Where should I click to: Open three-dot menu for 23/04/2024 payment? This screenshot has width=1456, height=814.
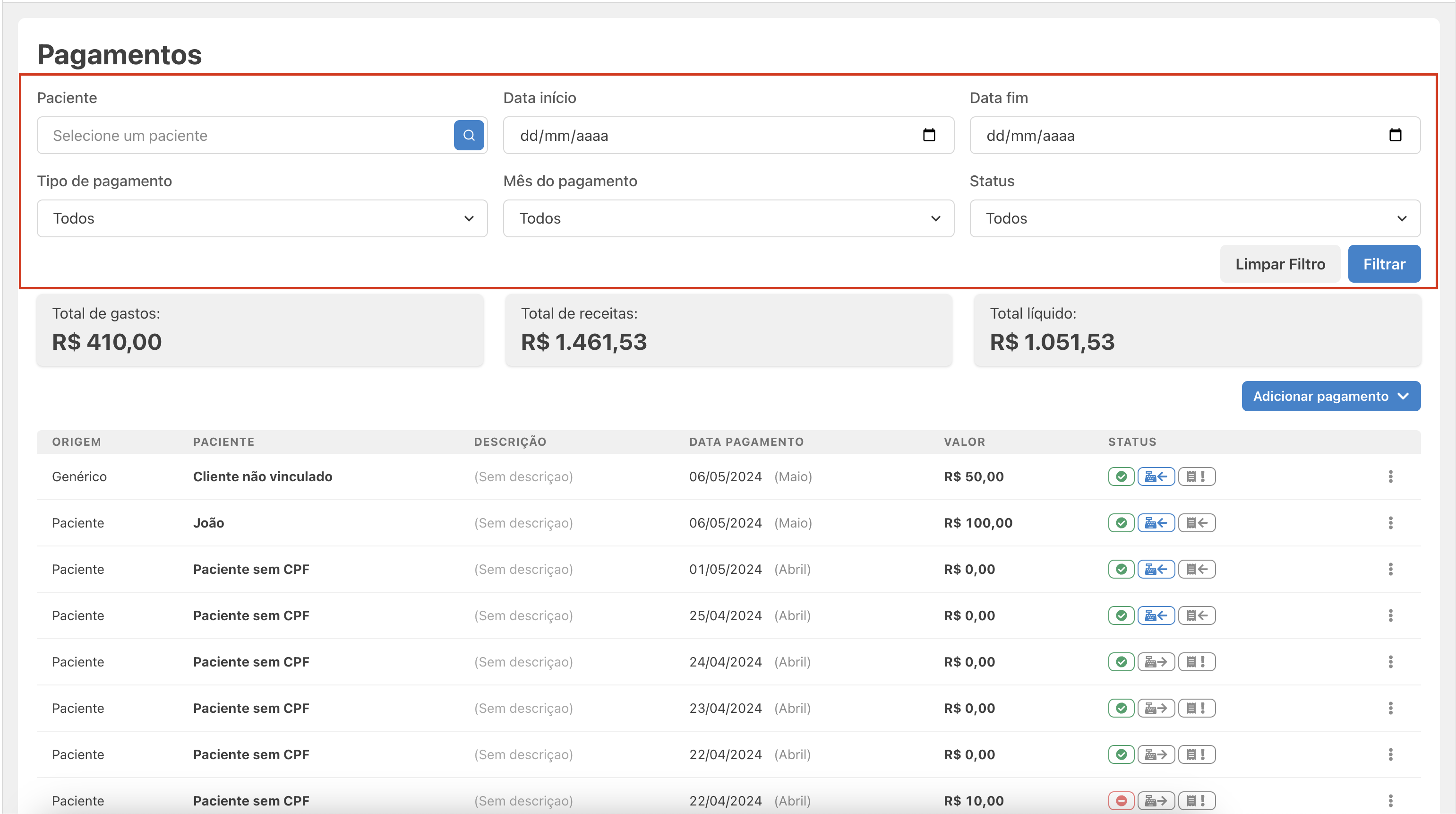1390,709
